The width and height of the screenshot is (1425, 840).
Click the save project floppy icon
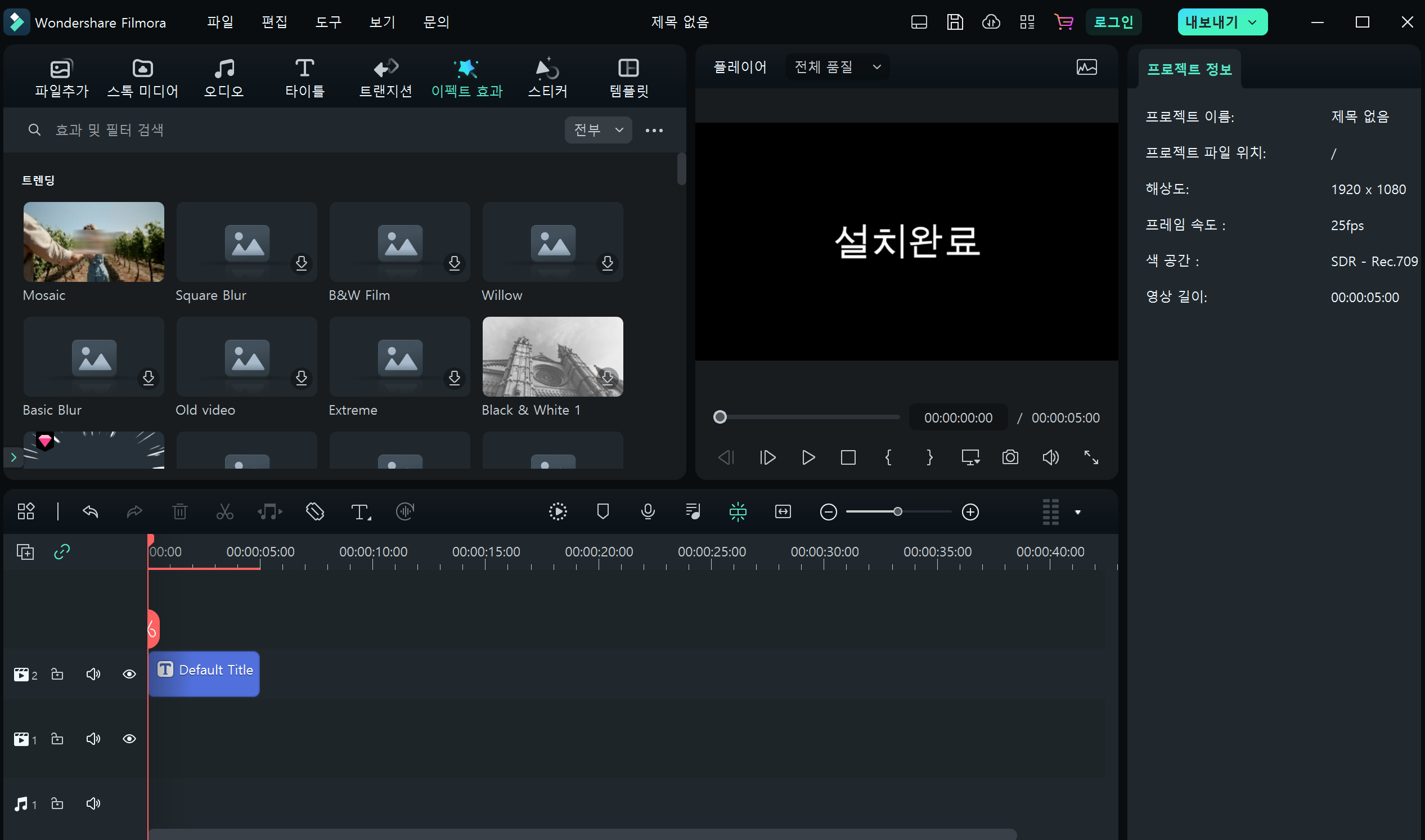tap(955, 22)
